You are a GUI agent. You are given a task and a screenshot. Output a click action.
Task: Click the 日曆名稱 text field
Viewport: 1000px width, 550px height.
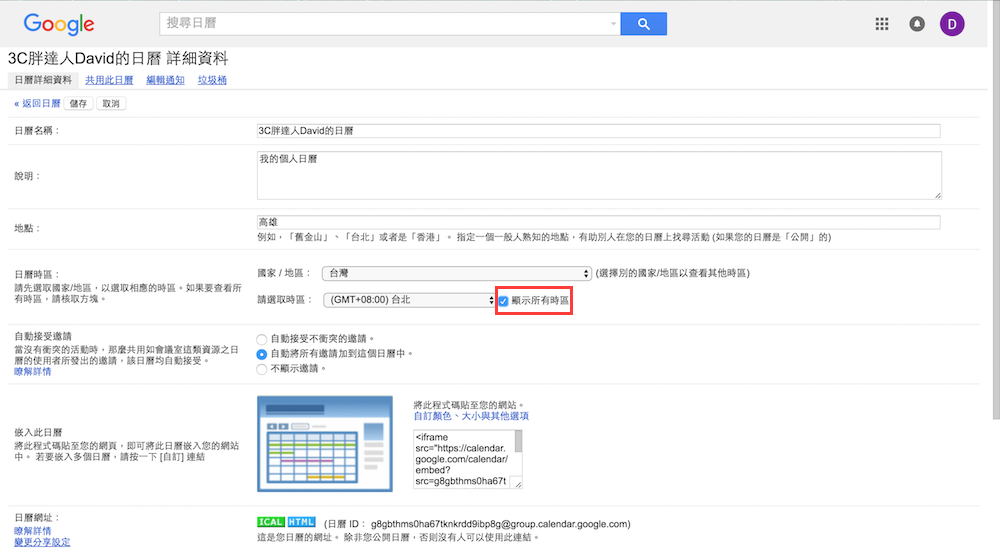pos(598,131)
